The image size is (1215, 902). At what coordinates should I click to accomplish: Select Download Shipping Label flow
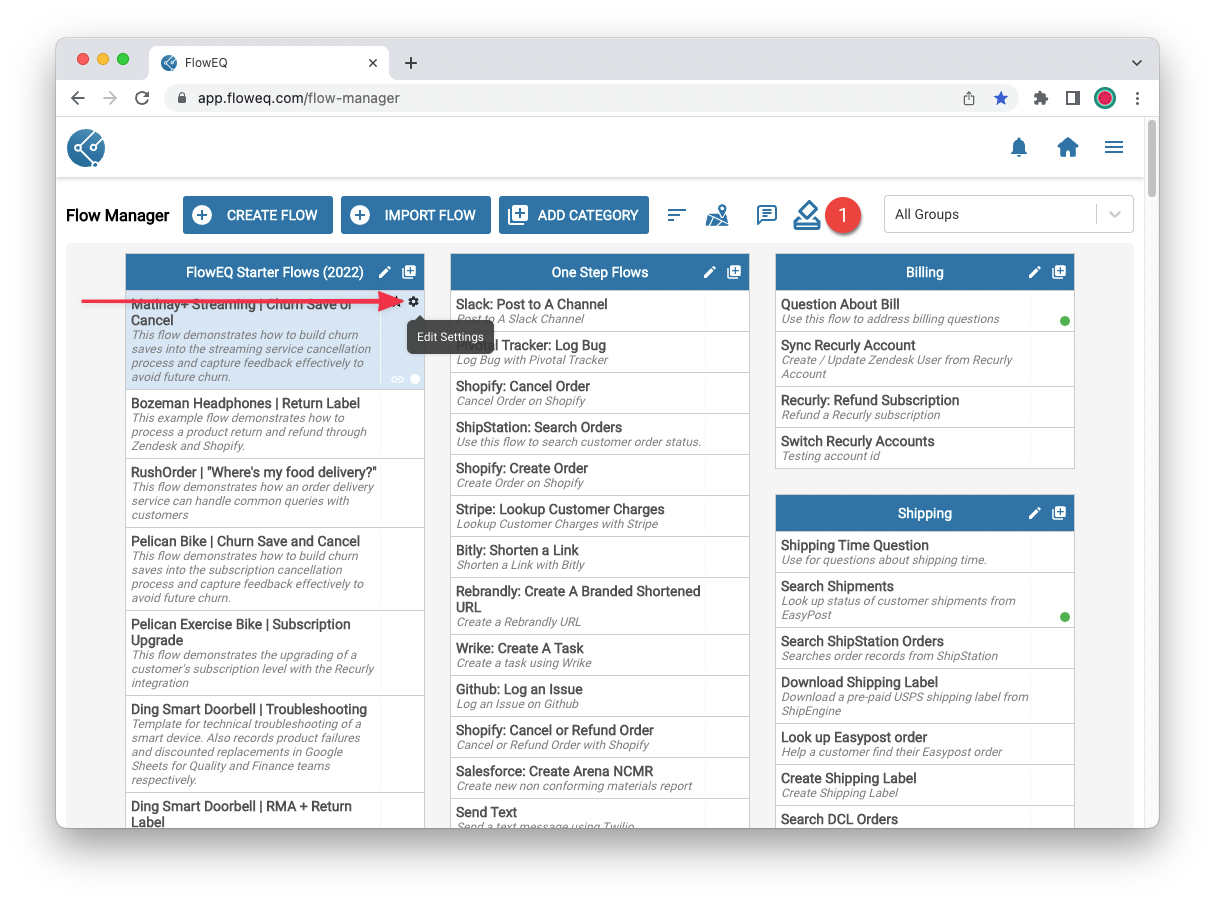[925, 696]
